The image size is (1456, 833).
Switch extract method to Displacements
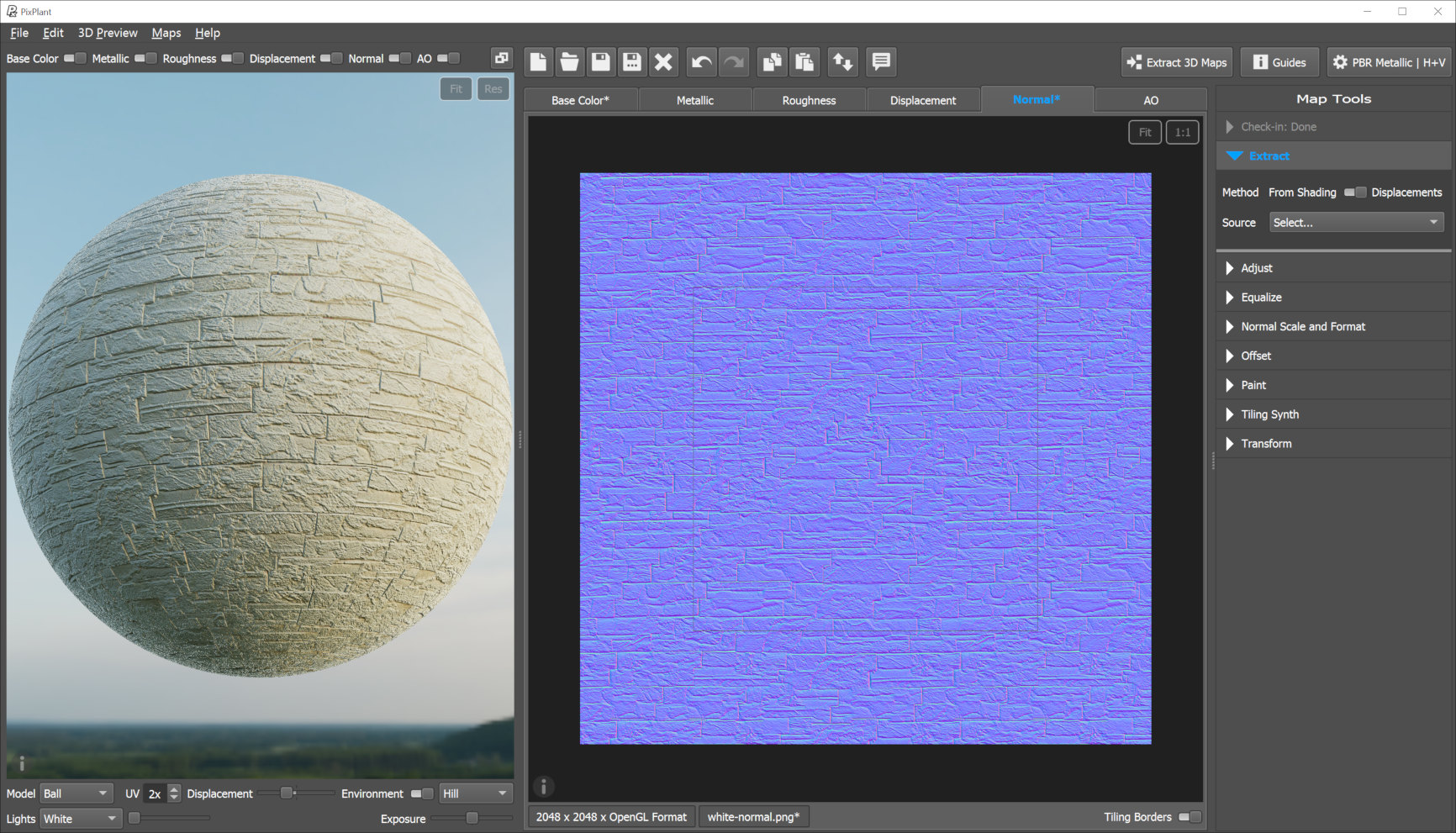click(x=1354, y=192)
